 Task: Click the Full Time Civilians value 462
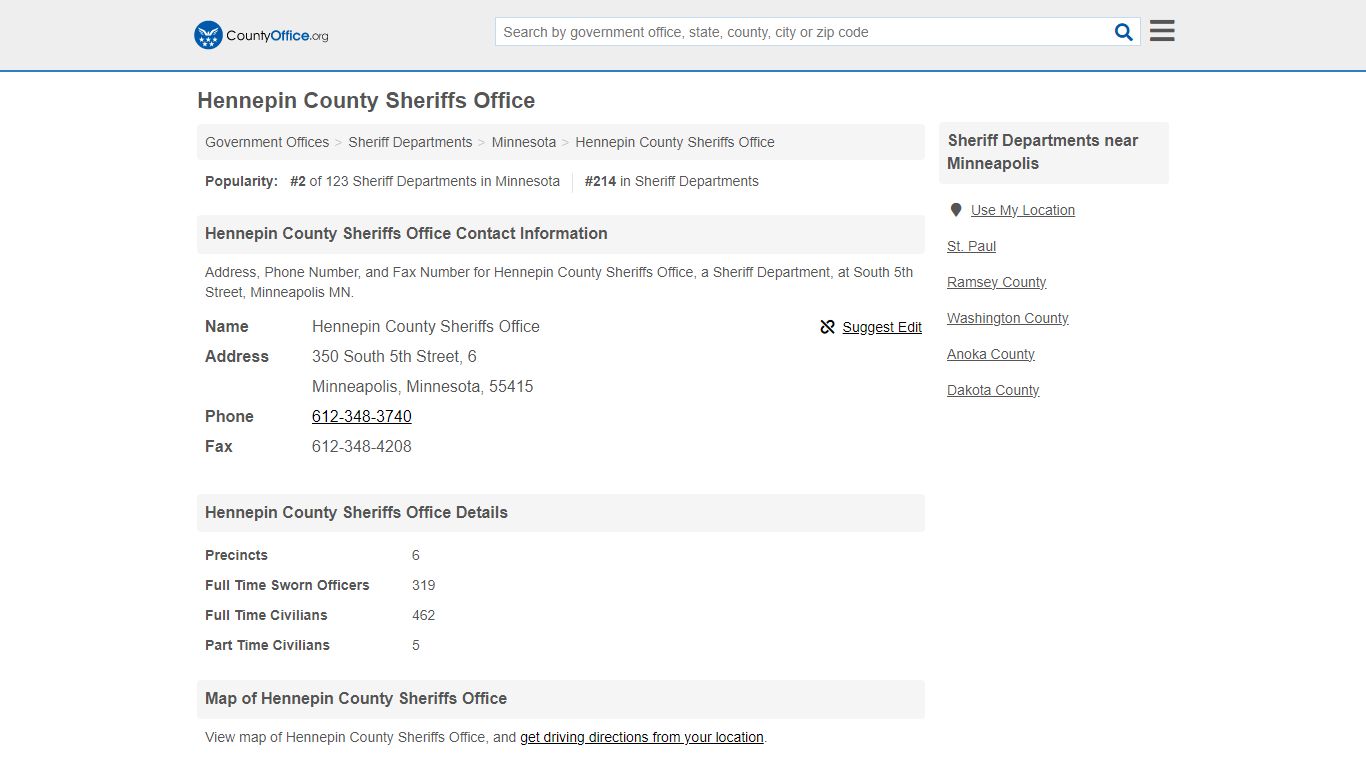click(x=423, y=615)
